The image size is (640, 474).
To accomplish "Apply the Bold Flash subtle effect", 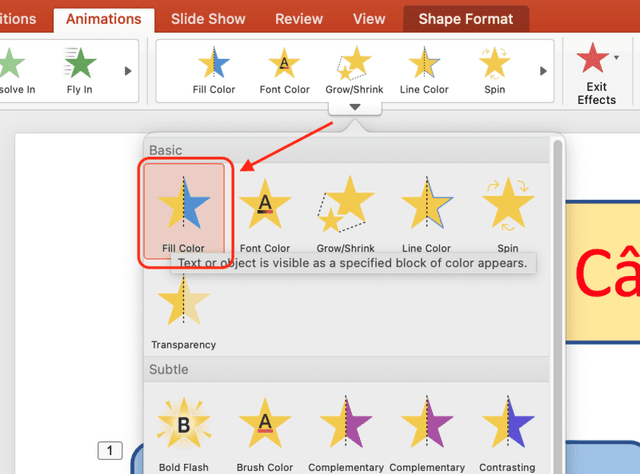I will [x=184, y=434].
